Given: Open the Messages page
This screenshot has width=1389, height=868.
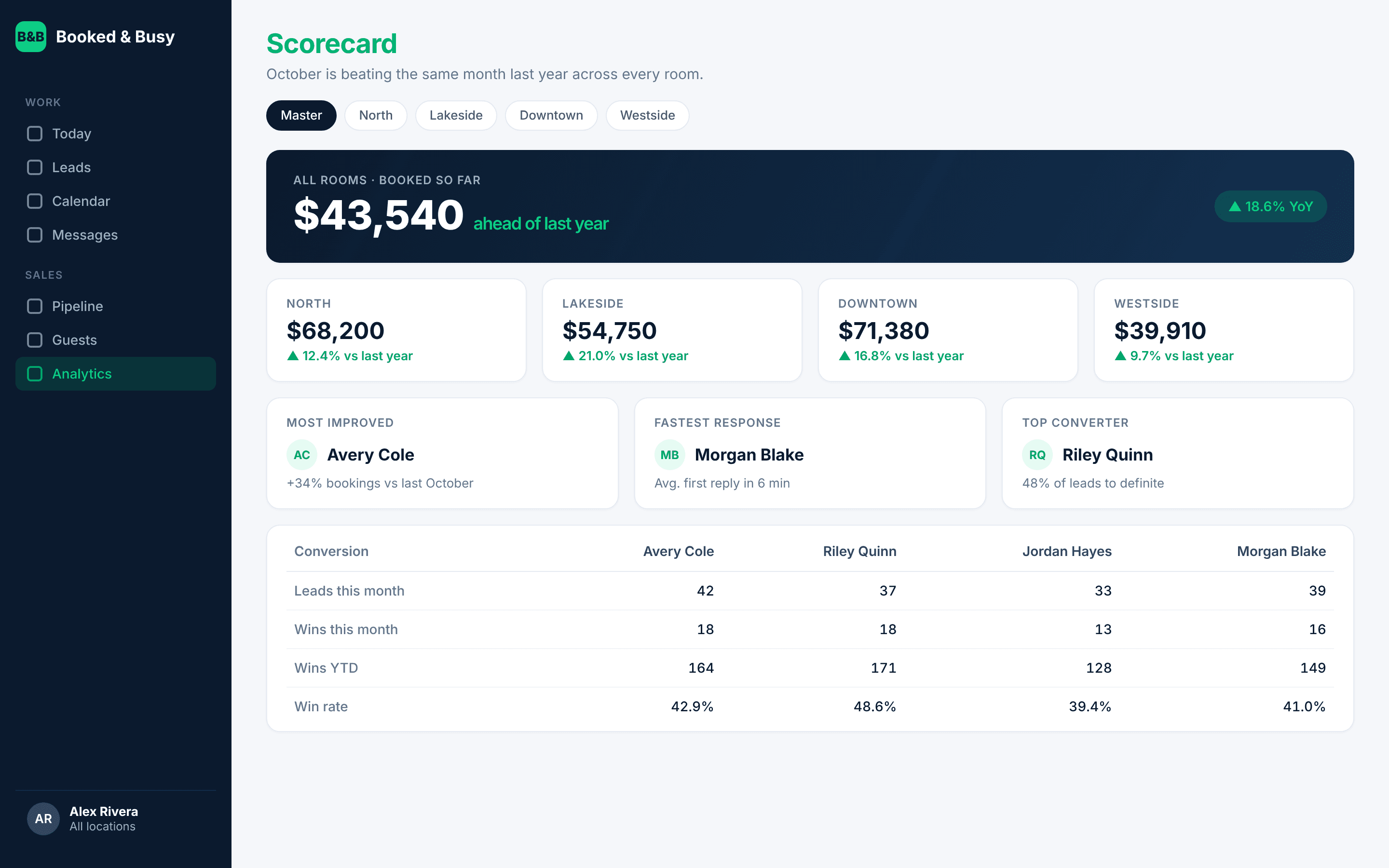Looking at the screenshot, I should point(115,235).
